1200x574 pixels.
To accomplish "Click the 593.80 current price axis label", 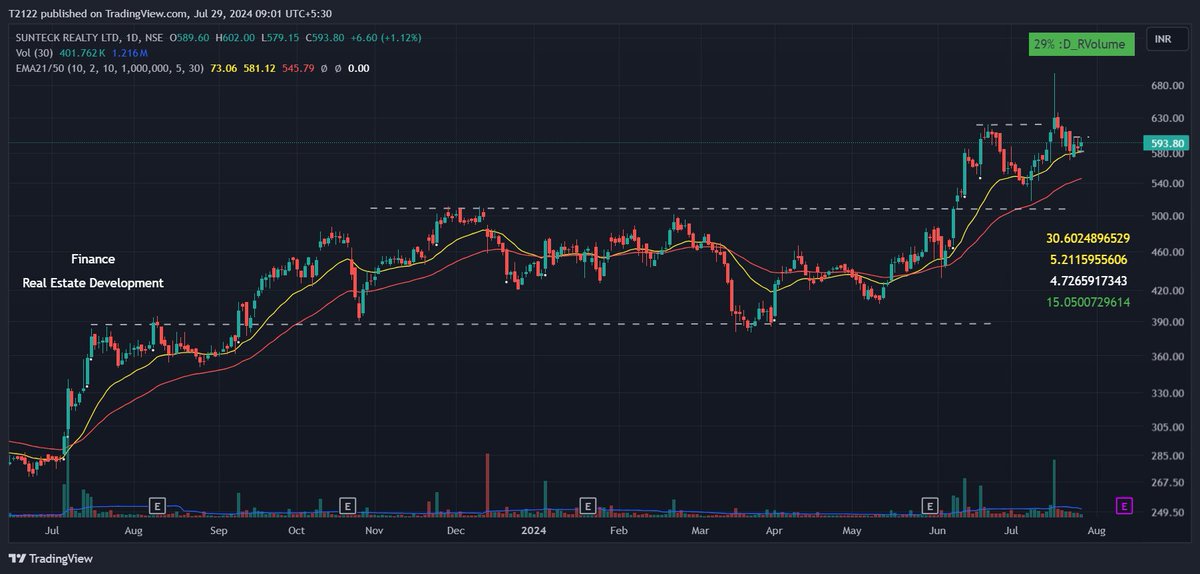I will 1168,144.
